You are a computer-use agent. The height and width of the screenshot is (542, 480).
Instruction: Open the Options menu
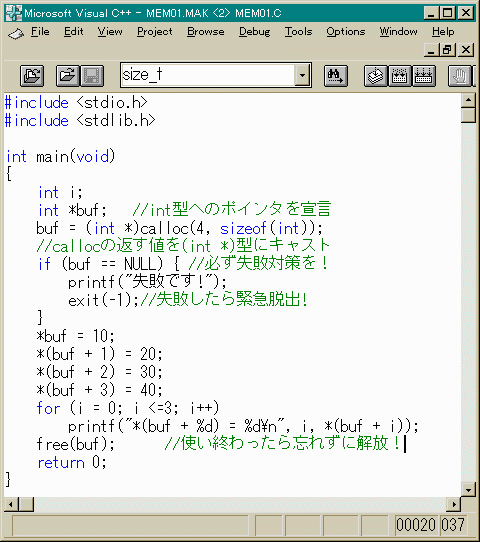(x=346, y=32)
